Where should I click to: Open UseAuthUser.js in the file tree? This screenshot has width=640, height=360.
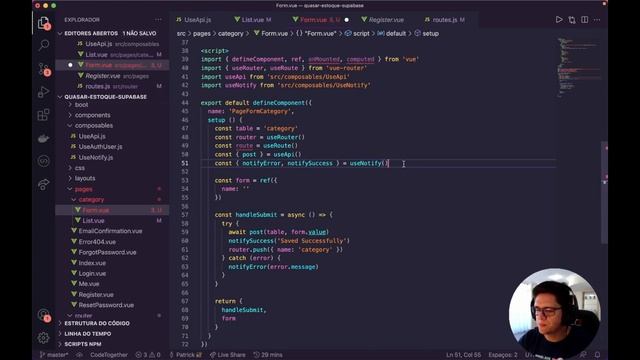click(x=100, y=147)
